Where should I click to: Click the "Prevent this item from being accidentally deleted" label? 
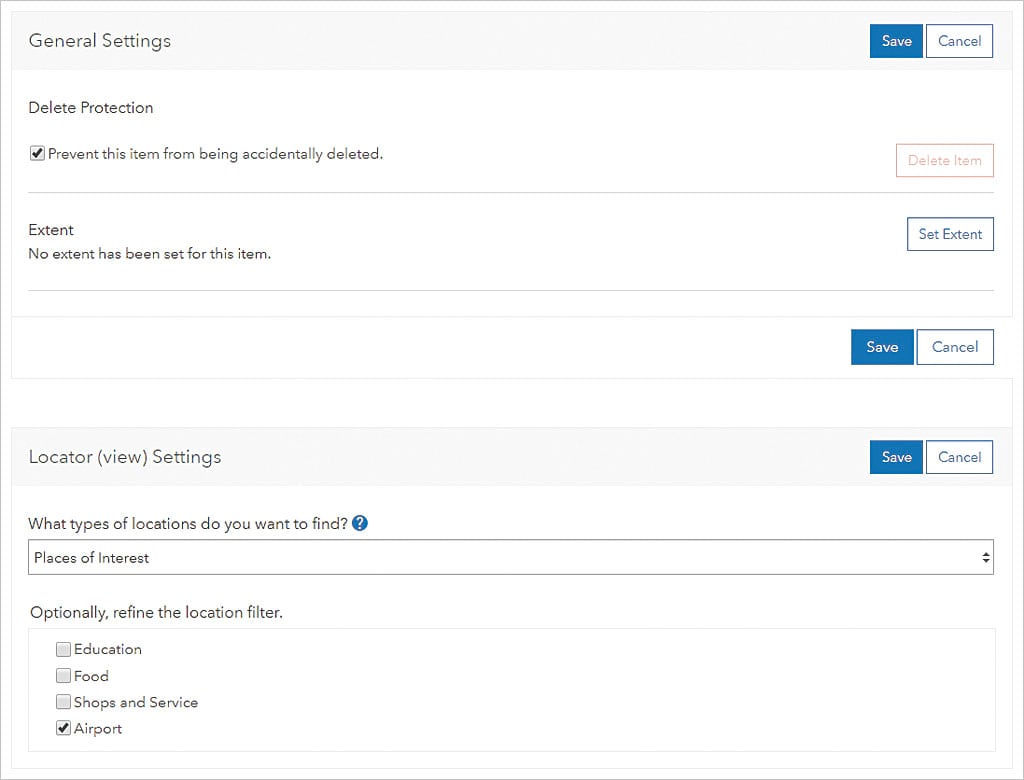tap(215, 154)
